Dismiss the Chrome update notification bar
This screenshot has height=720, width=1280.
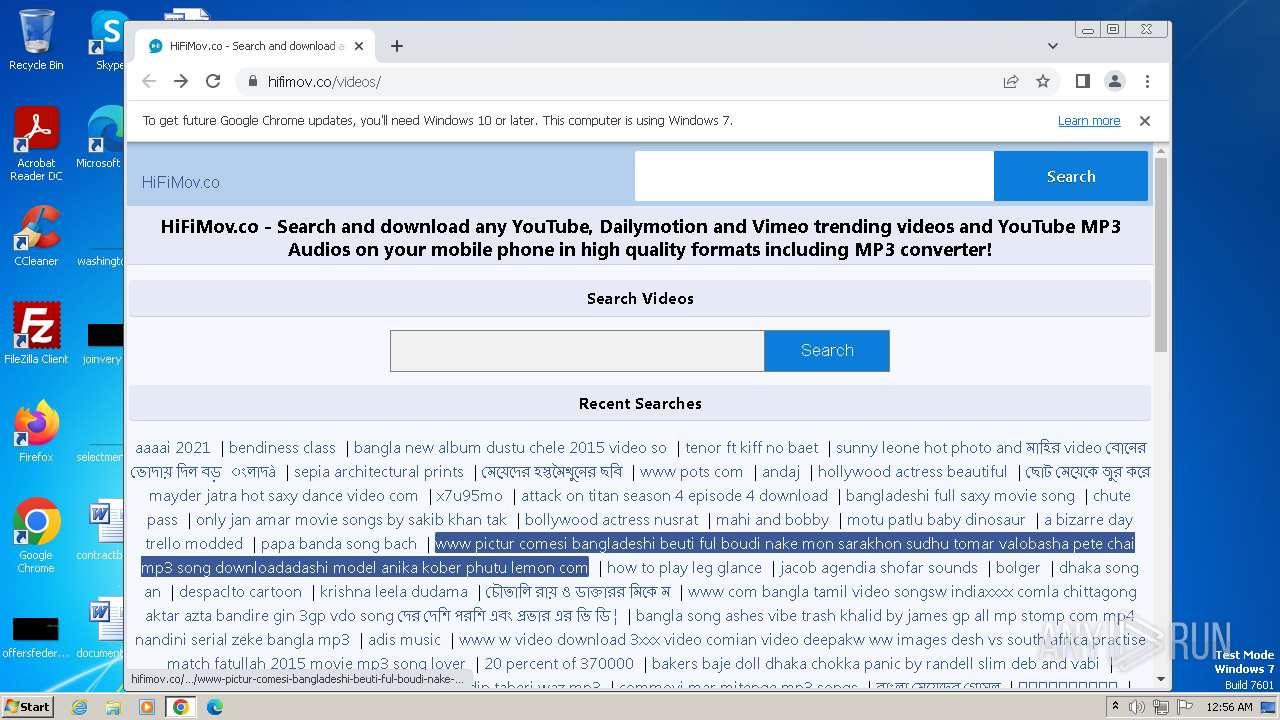tap(1145, 120)
